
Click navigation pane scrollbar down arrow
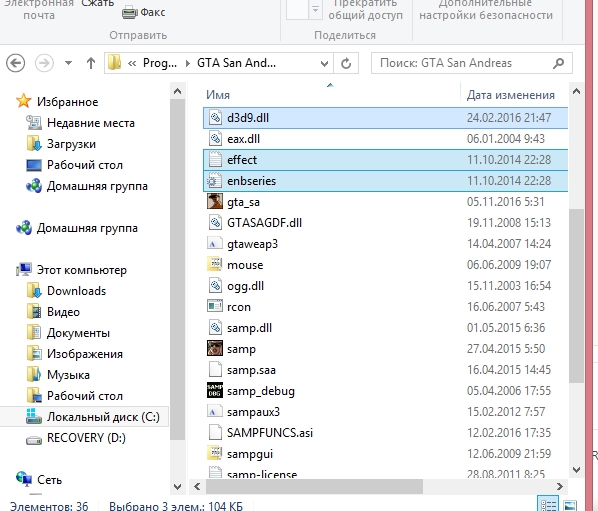177,487
